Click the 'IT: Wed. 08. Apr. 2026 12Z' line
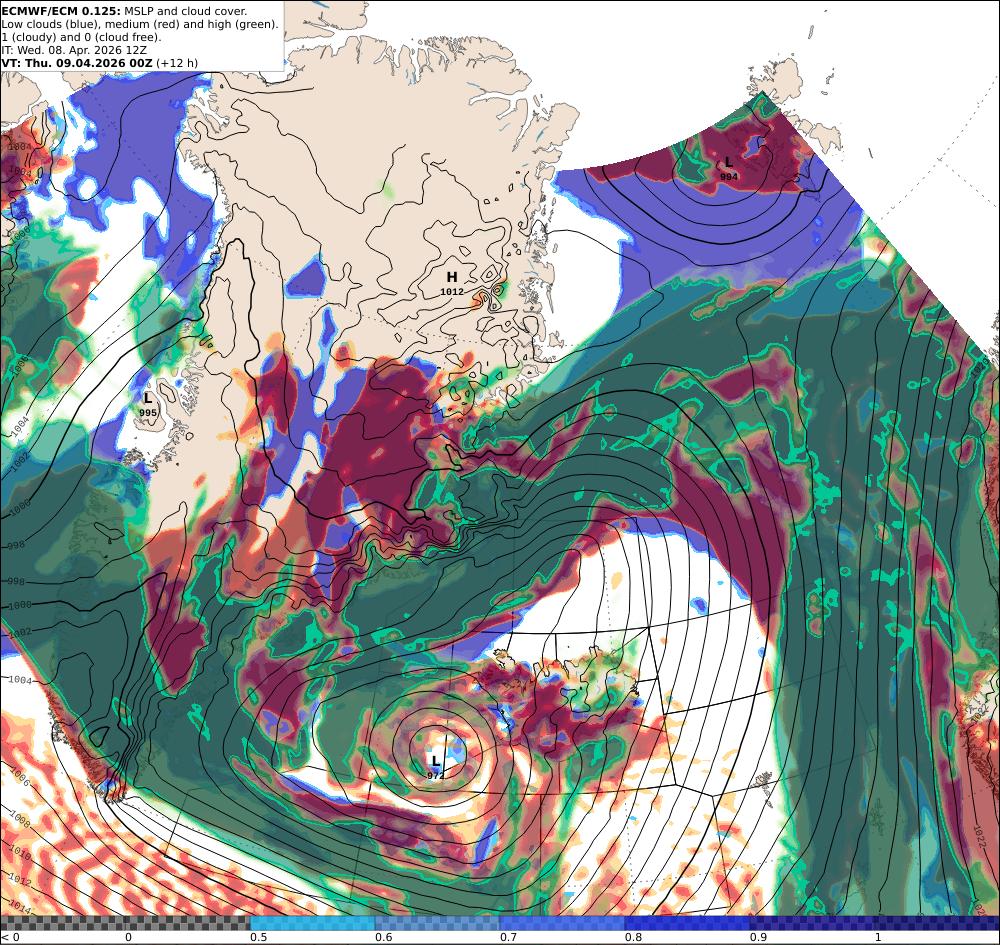The image size is (1000, 945). click(73, 50)
